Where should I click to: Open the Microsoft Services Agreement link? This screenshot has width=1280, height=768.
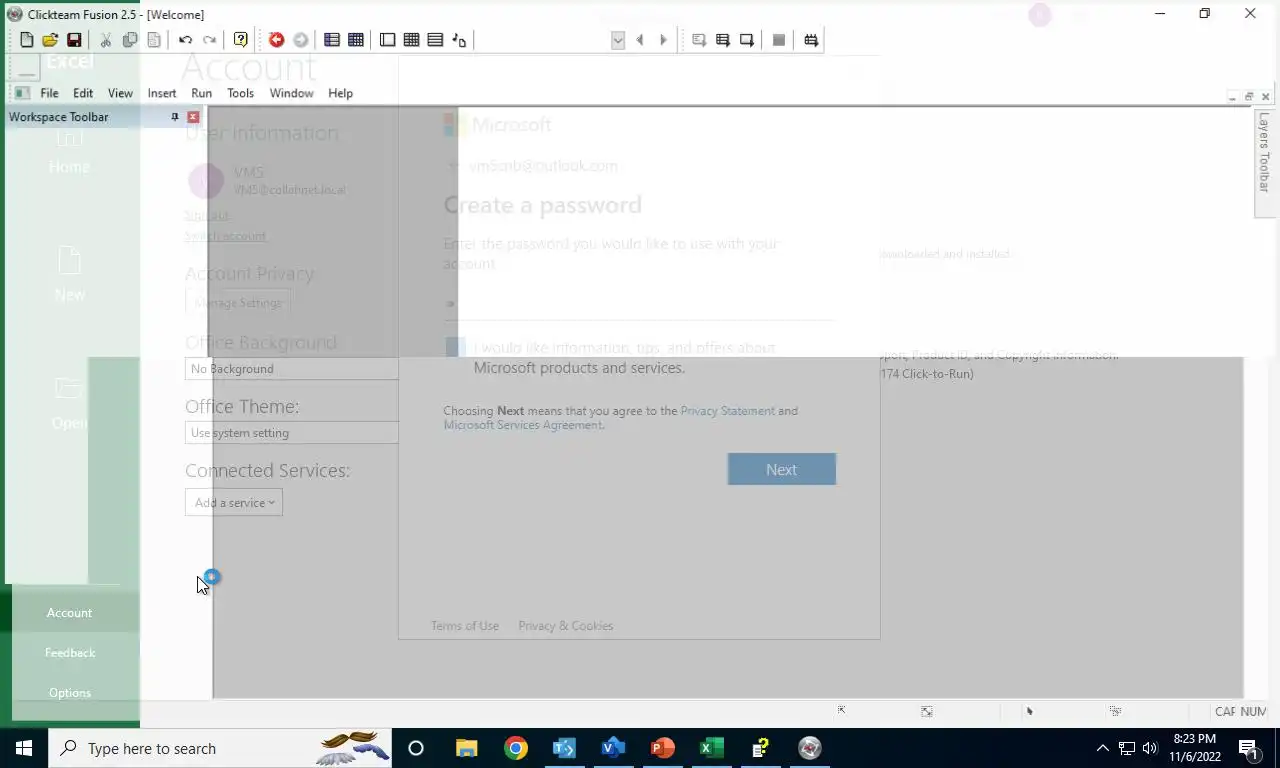click(523, 425)
